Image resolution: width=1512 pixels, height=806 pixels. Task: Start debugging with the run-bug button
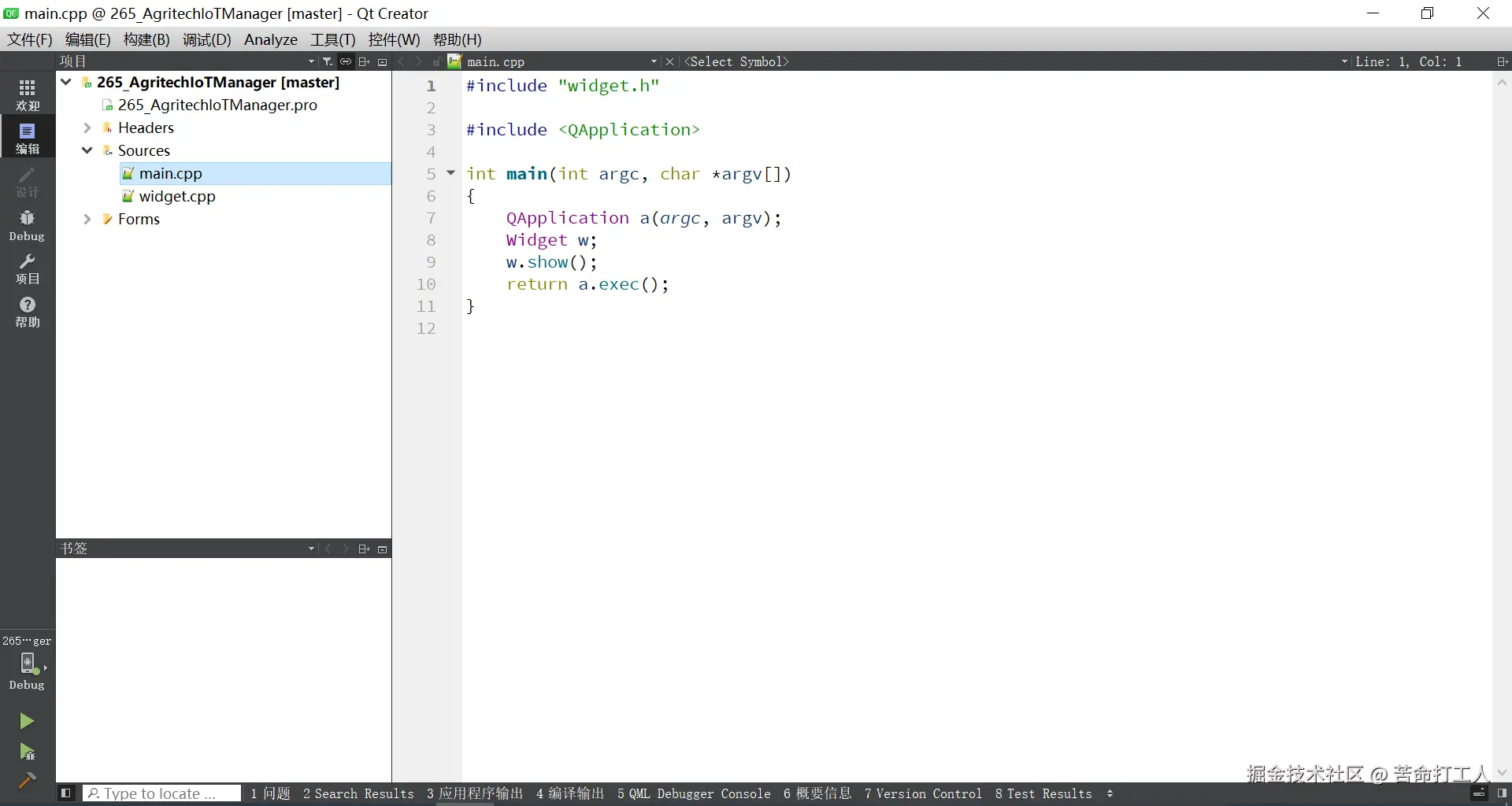27,752
